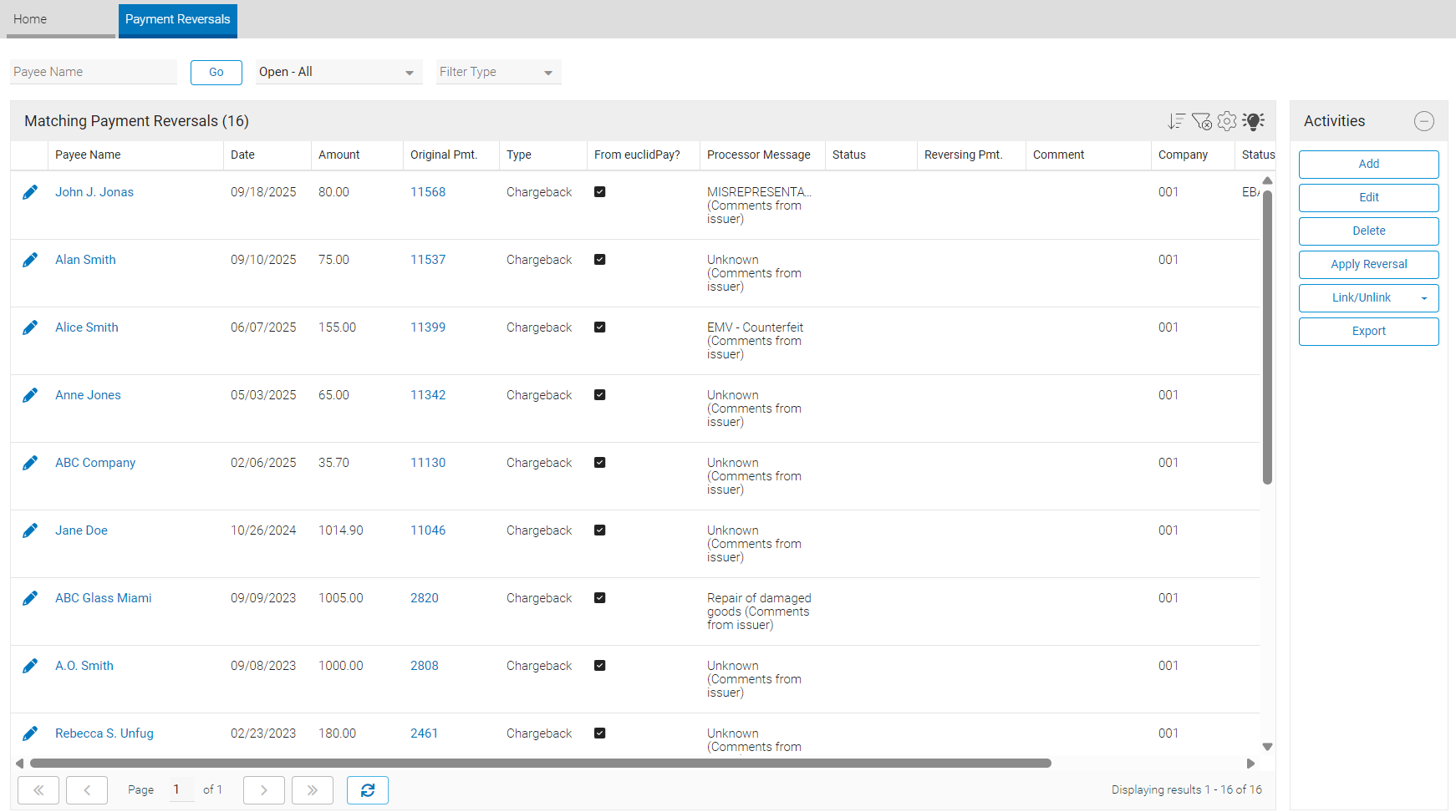Toggle euclidPay checkbox for ABC Company

[x=599, y=463]
